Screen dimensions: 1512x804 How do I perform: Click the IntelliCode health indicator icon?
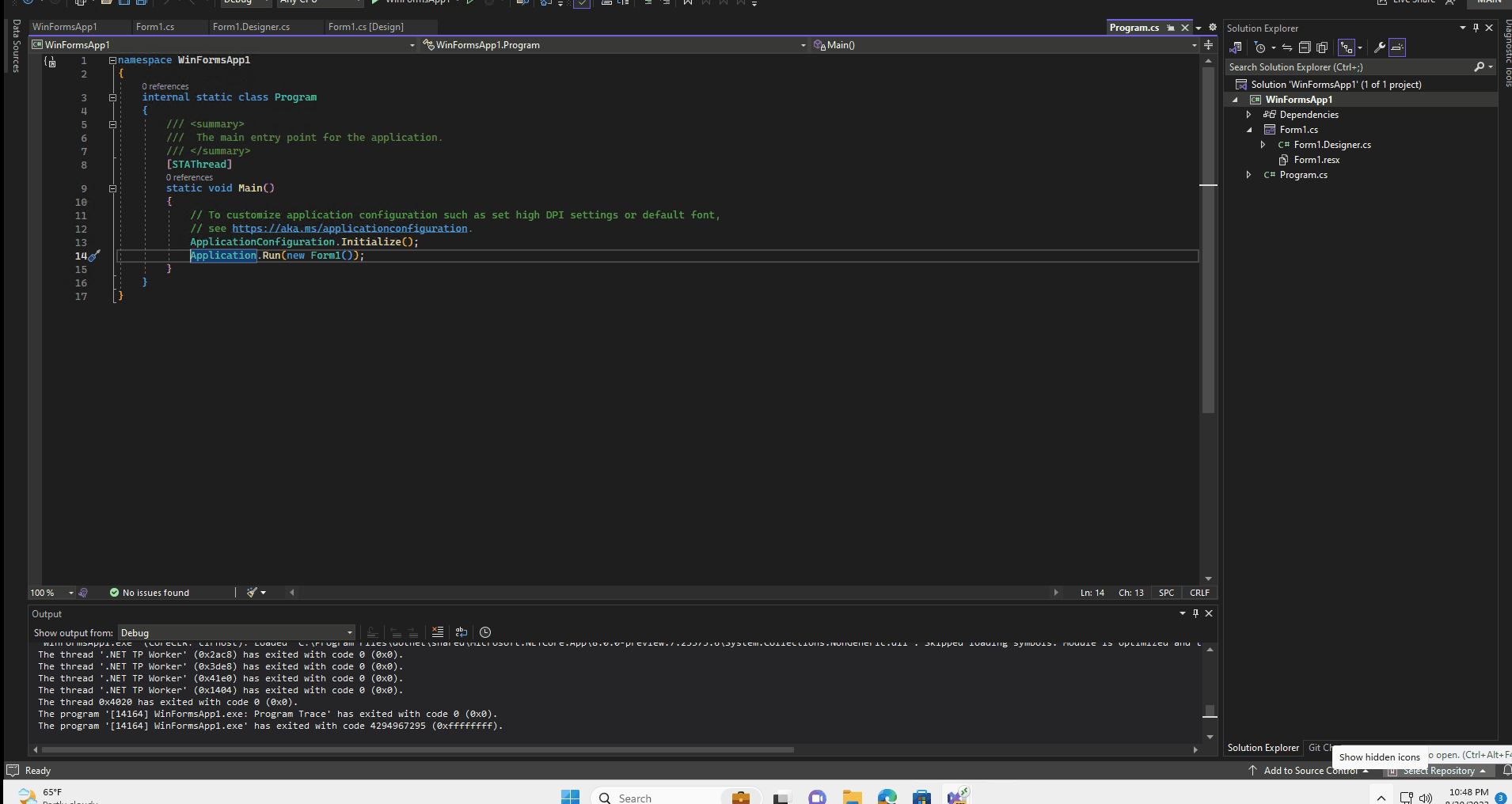83,593
